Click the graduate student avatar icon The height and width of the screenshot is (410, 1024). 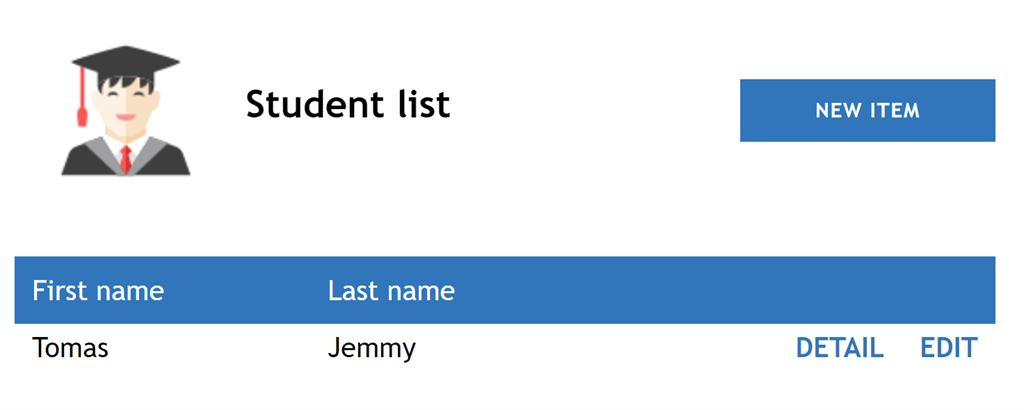click(x=125, y=110)
